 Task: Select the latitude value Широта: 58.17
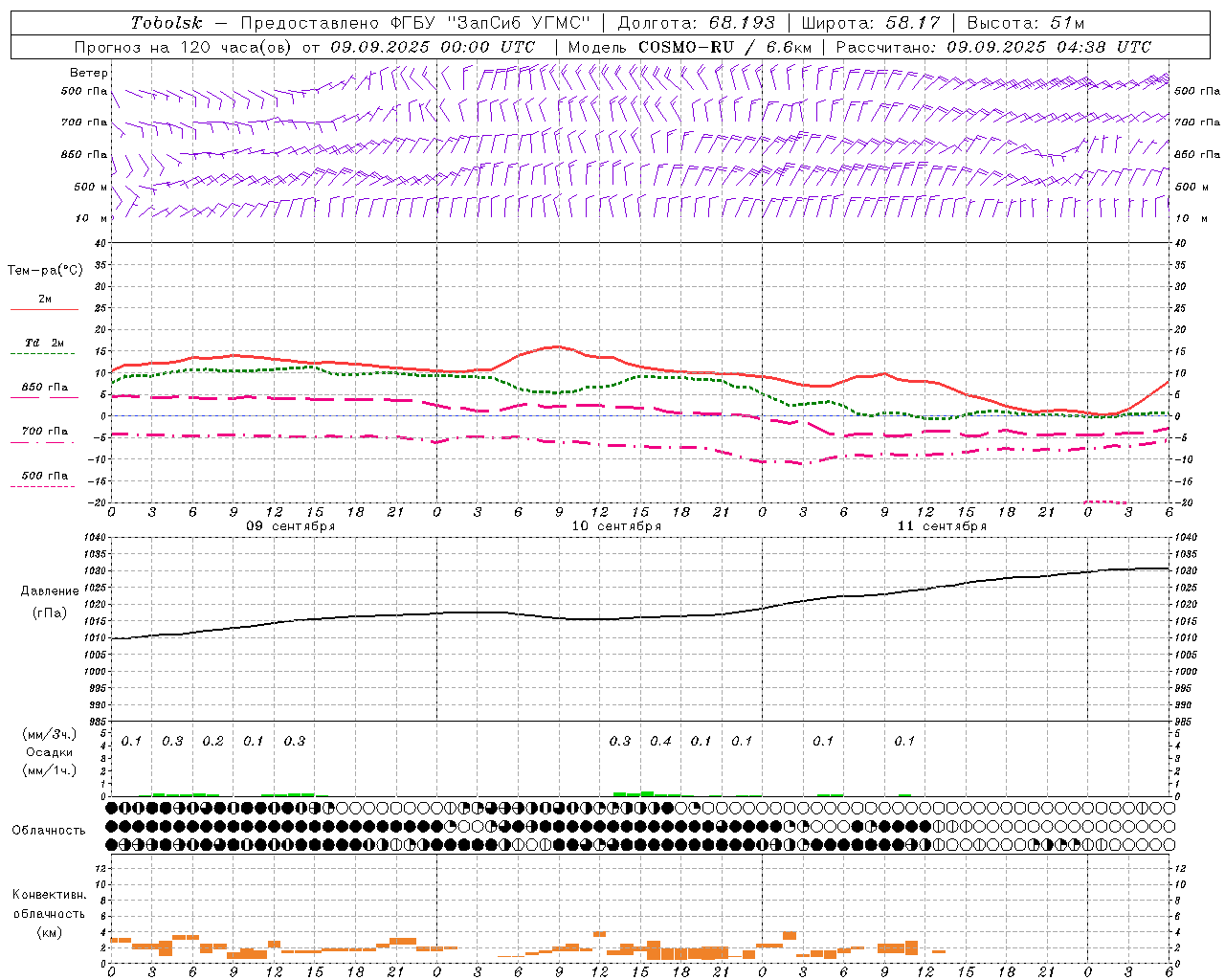click(x=871, y=23)
